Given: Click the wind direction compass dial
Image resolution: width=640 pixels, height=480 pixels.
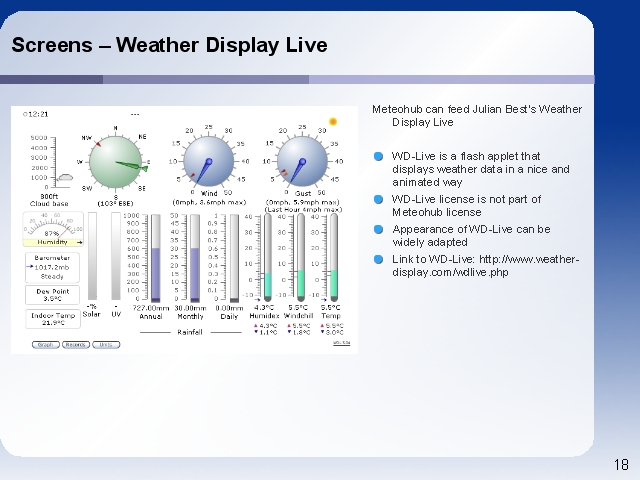Looking at the screenshot, I should pos(116,162).
